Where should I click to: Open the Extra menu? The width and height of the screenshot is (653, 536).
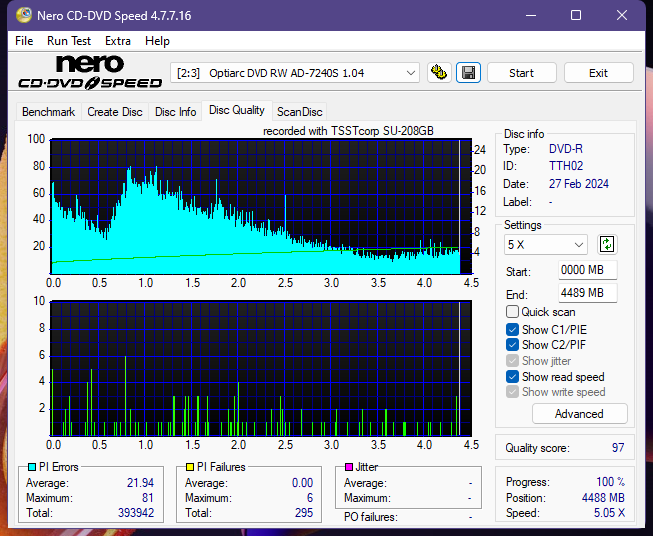[118, 41]
